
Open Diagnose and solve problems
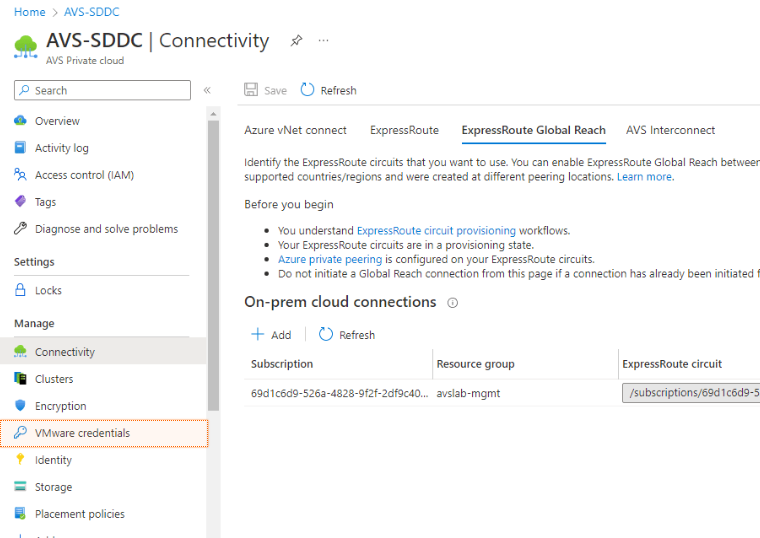pyautogui.click(x=106, y=229)
